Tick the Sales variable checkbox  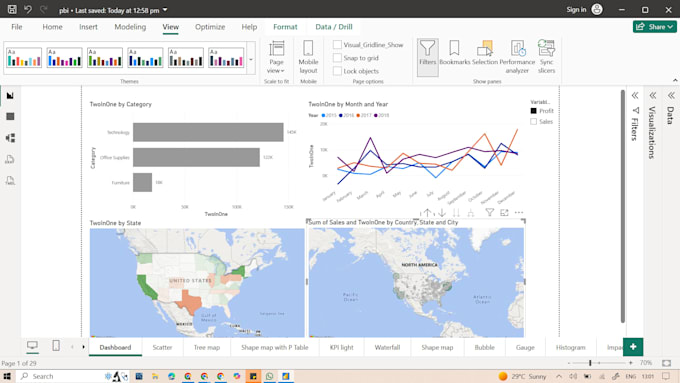[x=533, y=121]
